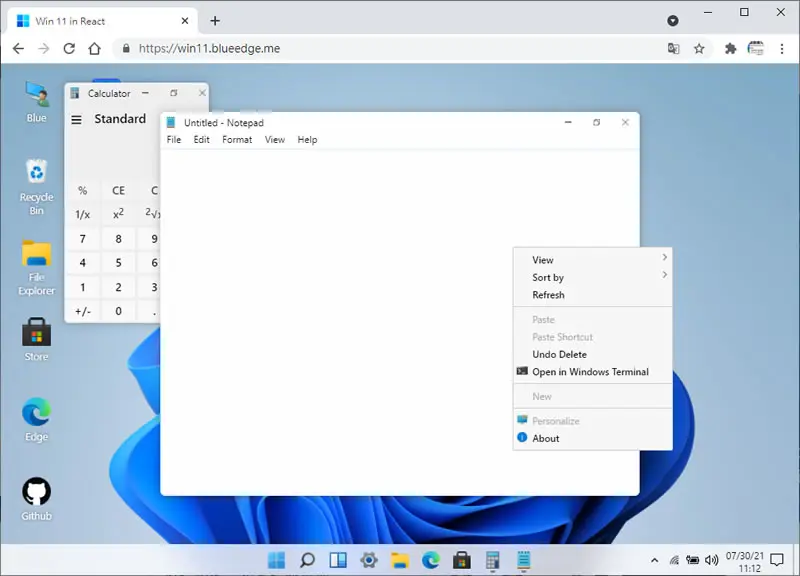The height and width of the screenshot is (576, 800).
Task: Launch Settings from the taskbar gear icon
Action: click(369, 560)
